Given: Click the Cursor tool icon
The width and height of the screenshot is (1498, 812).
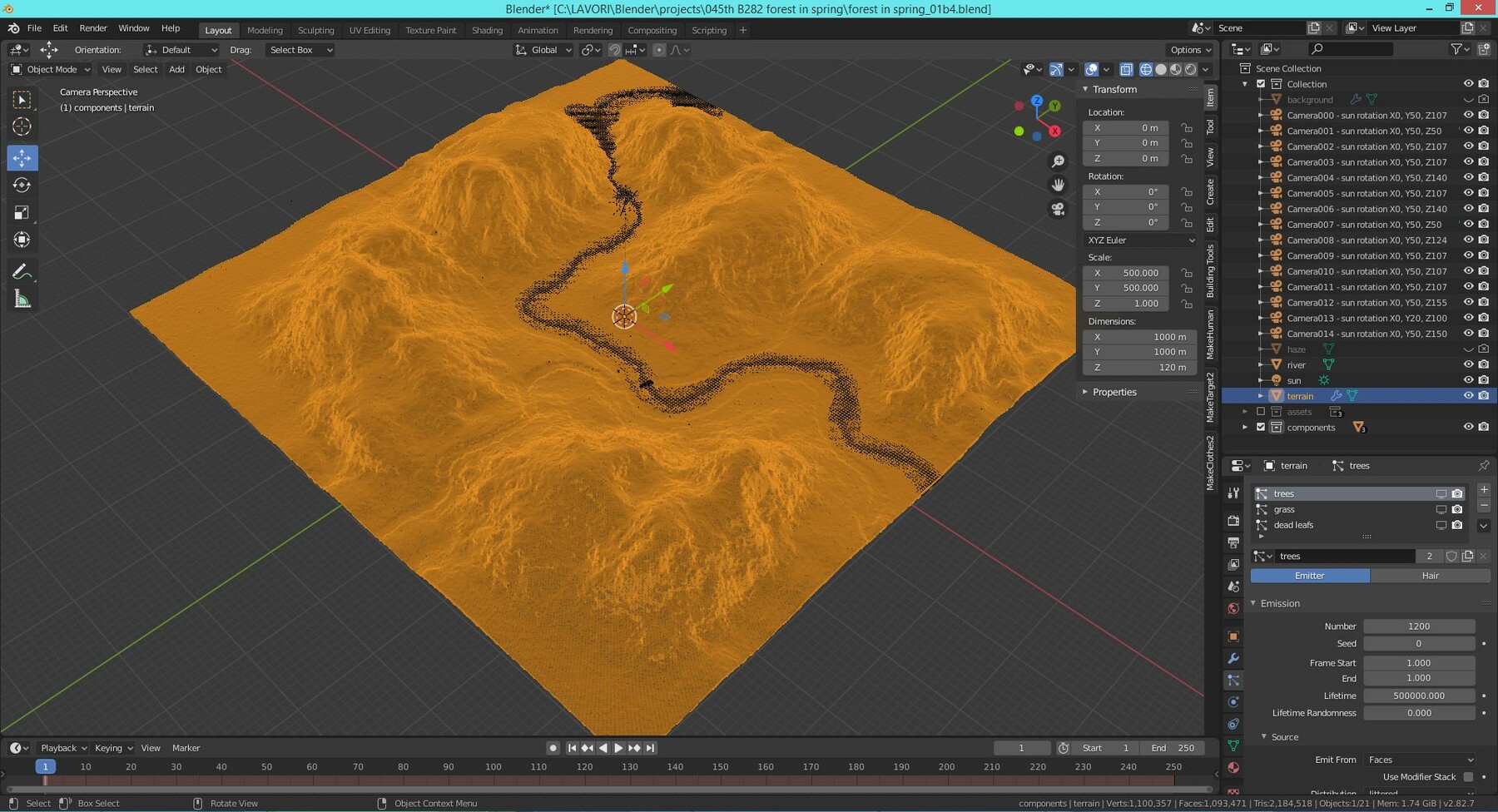Looking at the screenshot, I should (x=22, y=126).
